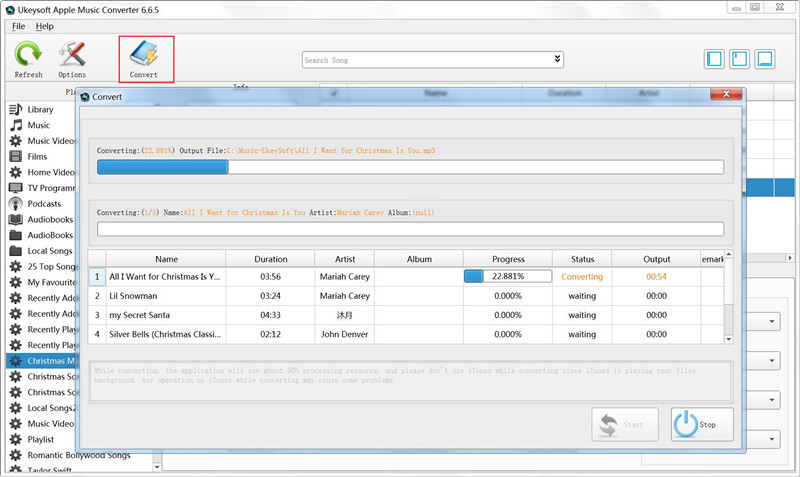Sort by the Artist column header
The height and width of the screenshot is (477, 800).
point(344,259)
